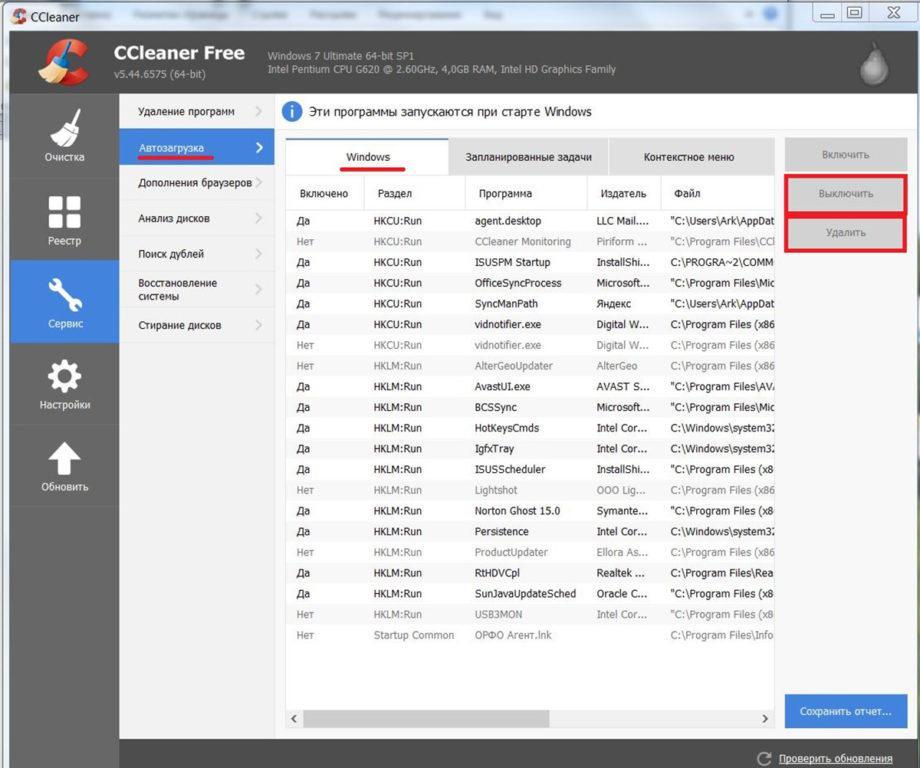The height and width of the screenshot is (768, 920).
Task: Select the USB3MON entry
Action: coord(530,615)
